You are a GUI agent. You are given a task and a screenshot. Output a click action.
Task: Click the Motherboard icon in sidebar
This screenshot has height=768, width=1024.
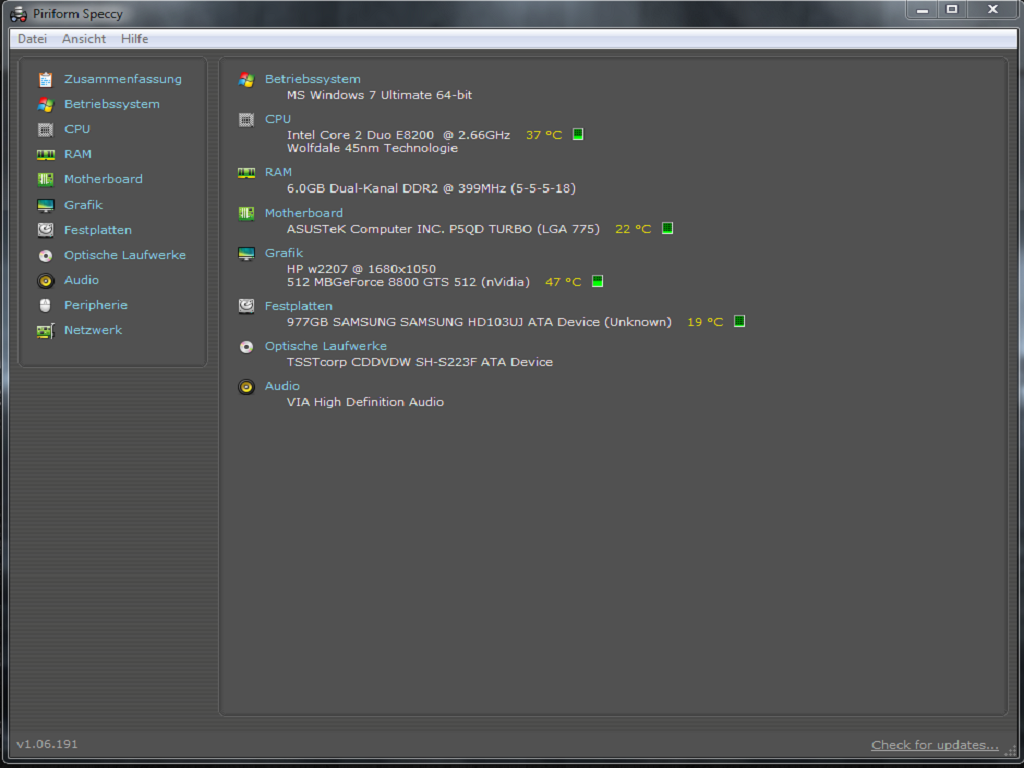coord(45,179)
